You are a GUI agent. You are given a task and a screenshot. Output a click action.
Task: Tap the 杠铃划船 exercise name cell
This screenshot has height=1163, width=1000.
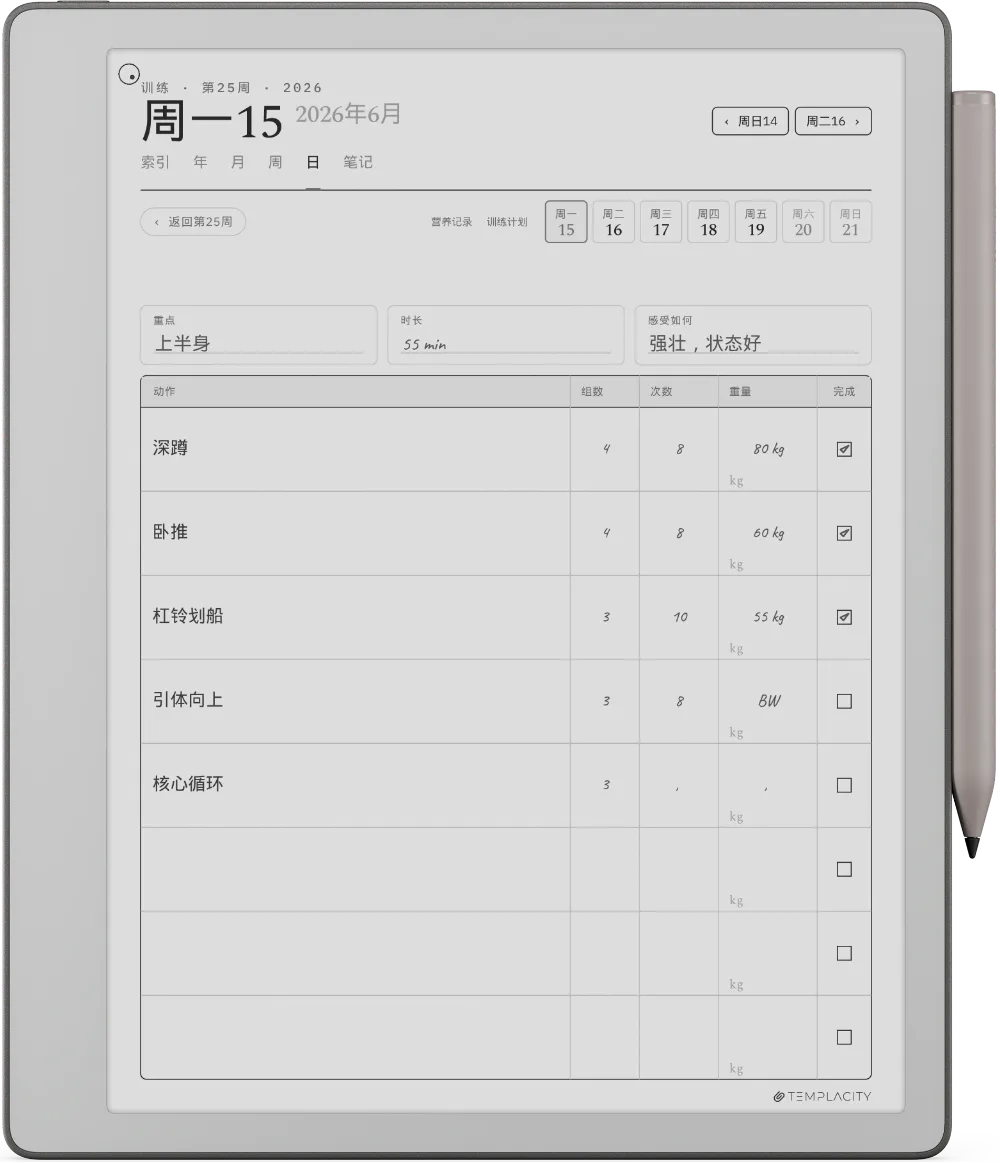coord(355,617)
